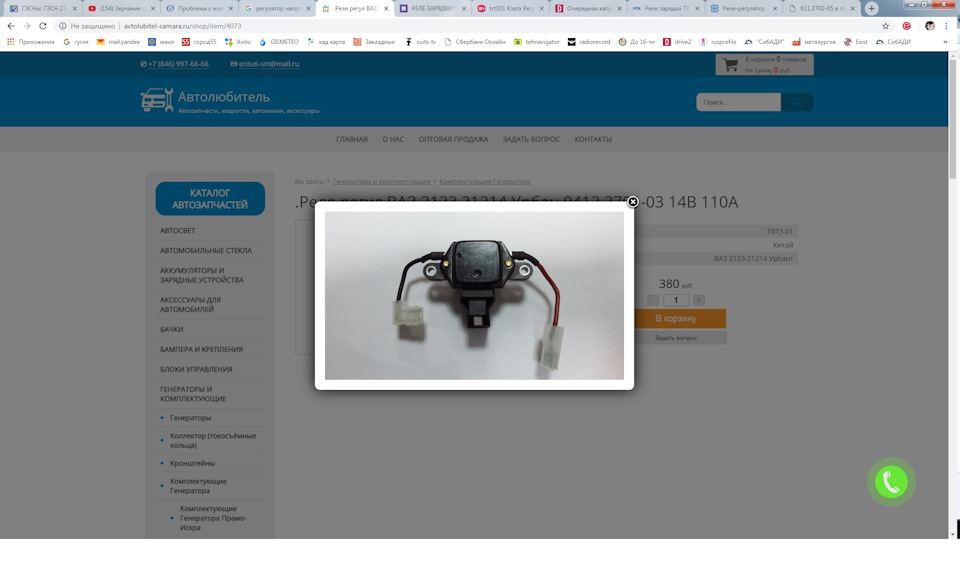Open the tehnavigator bookmark
Viewport: 960px width, 561px height.
coord(537,42)
